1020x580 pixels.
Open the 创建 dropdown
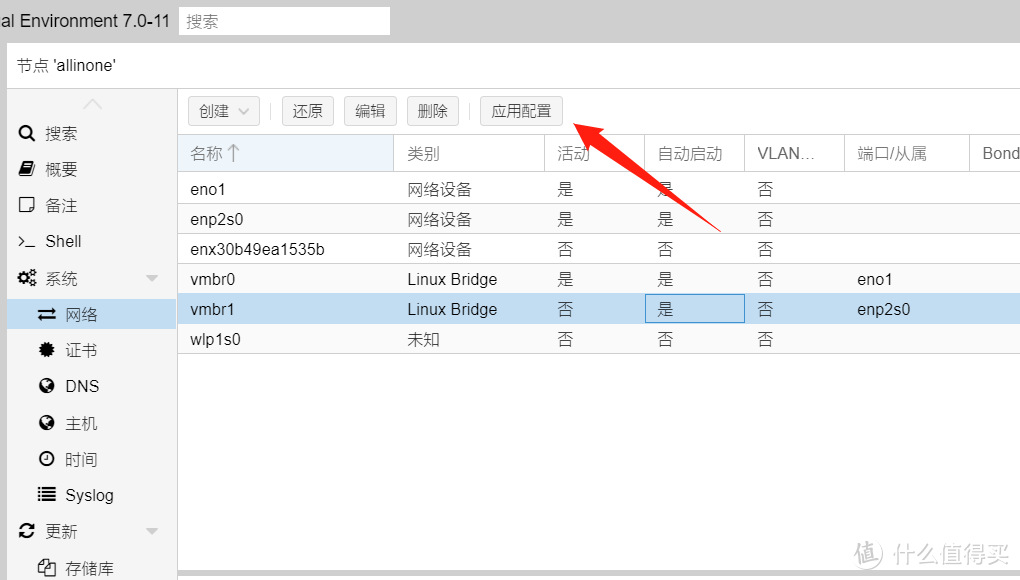click(x=223, y=111)
